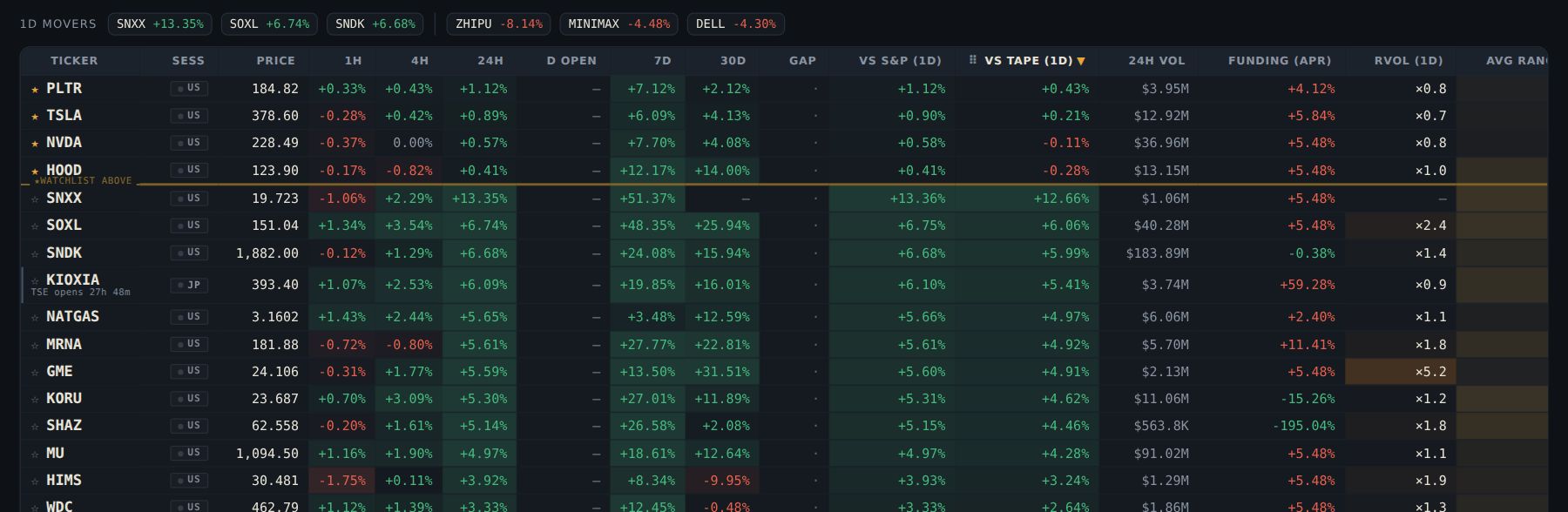Toggle the star for SHAZ
Screen dimensions: 1568x512
(35, 426)
